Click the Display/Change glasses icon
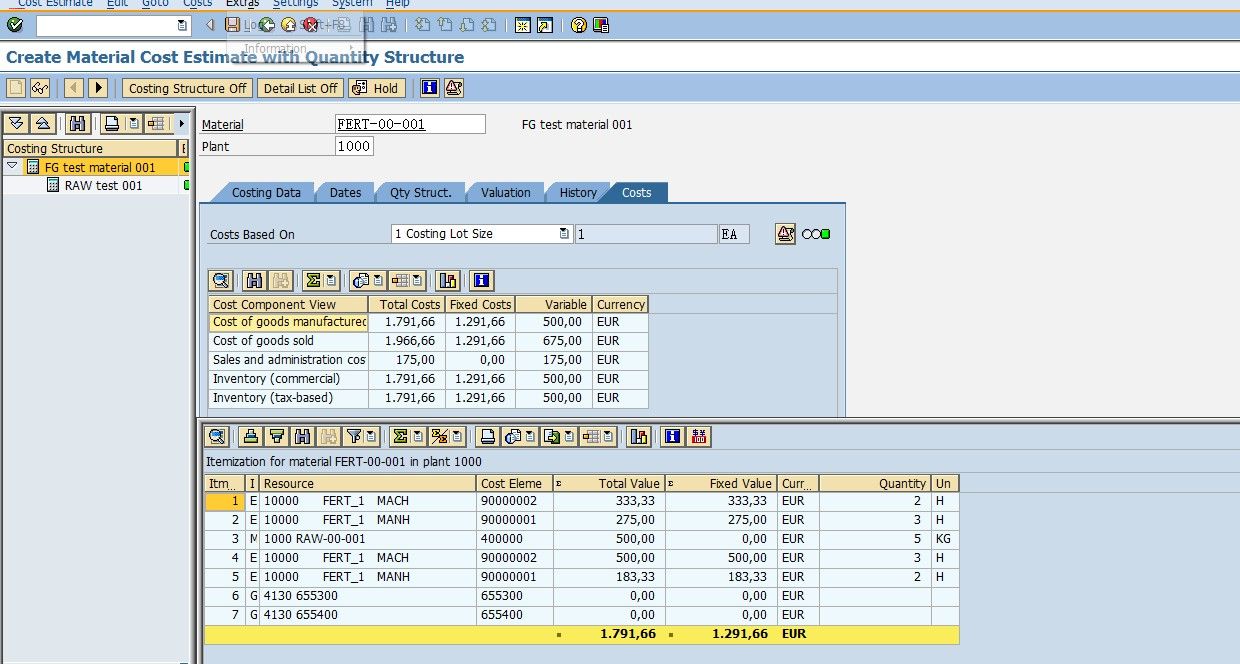The image size is (1240, 664). (40, 88)
